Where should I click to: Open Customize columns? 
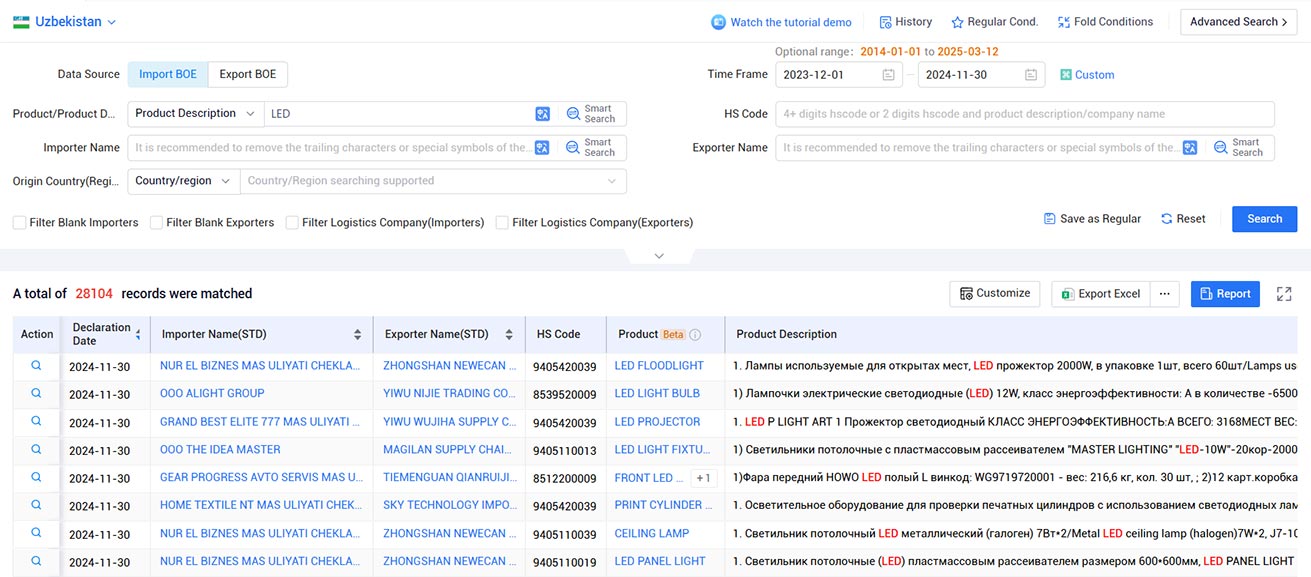[x=995, y=294]
